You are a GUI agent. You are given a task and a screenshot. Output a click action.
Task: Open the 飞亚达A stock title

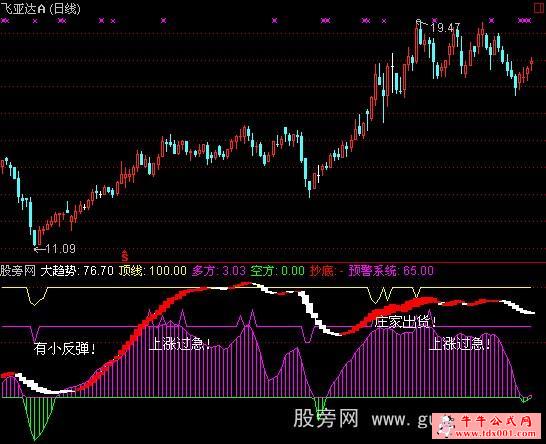pyautogui.click(x=23, y=9)
